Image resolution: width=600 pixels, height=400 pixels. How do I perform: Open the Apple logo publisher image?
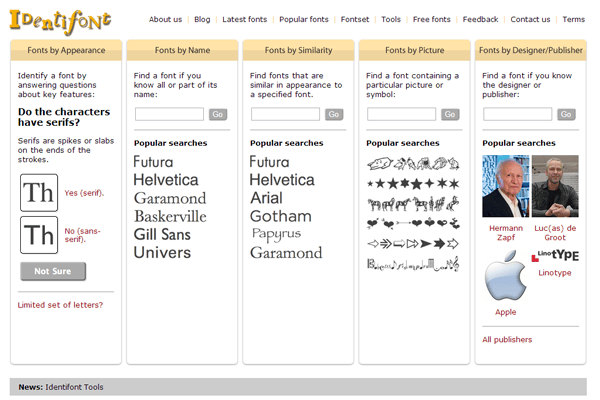[x=505, y=276]
